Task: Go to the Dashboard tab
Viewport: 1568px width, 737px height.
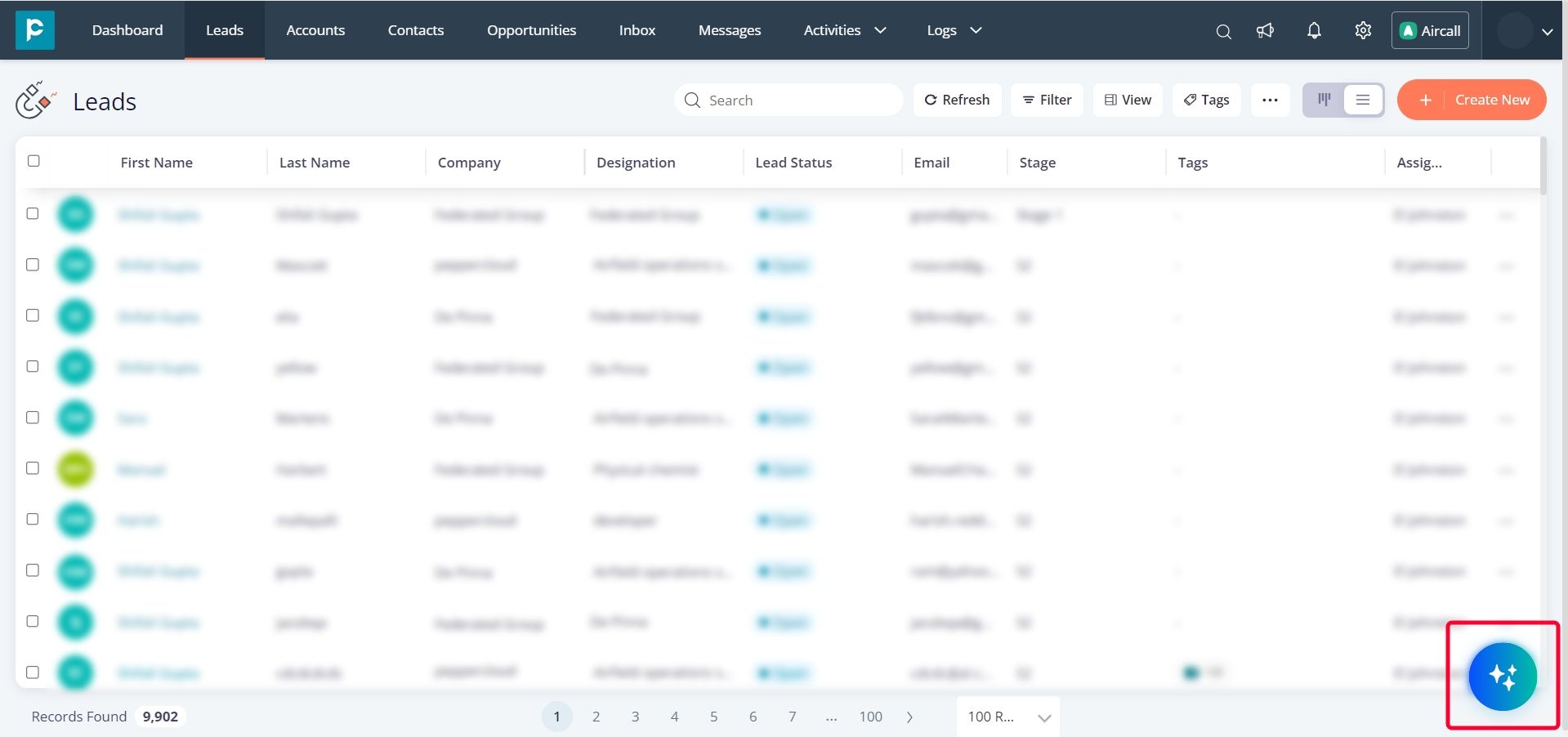Action: coord(127,30)
